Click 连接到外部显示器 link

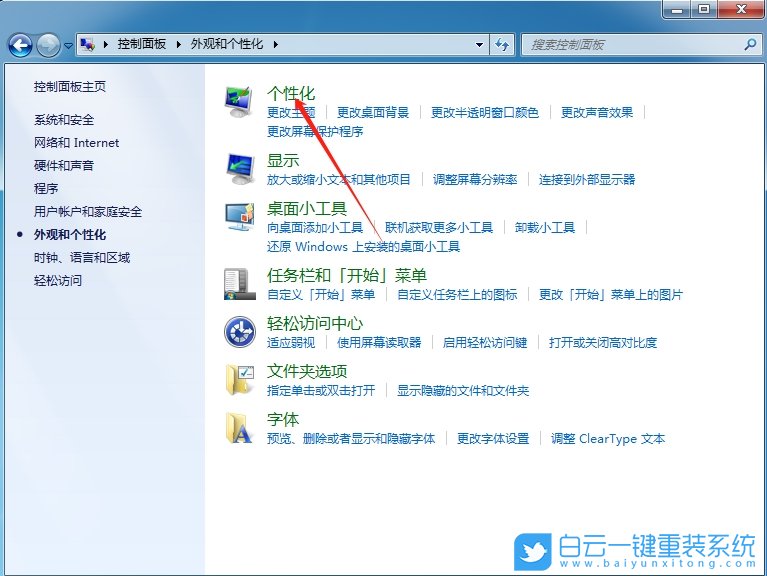587,179
